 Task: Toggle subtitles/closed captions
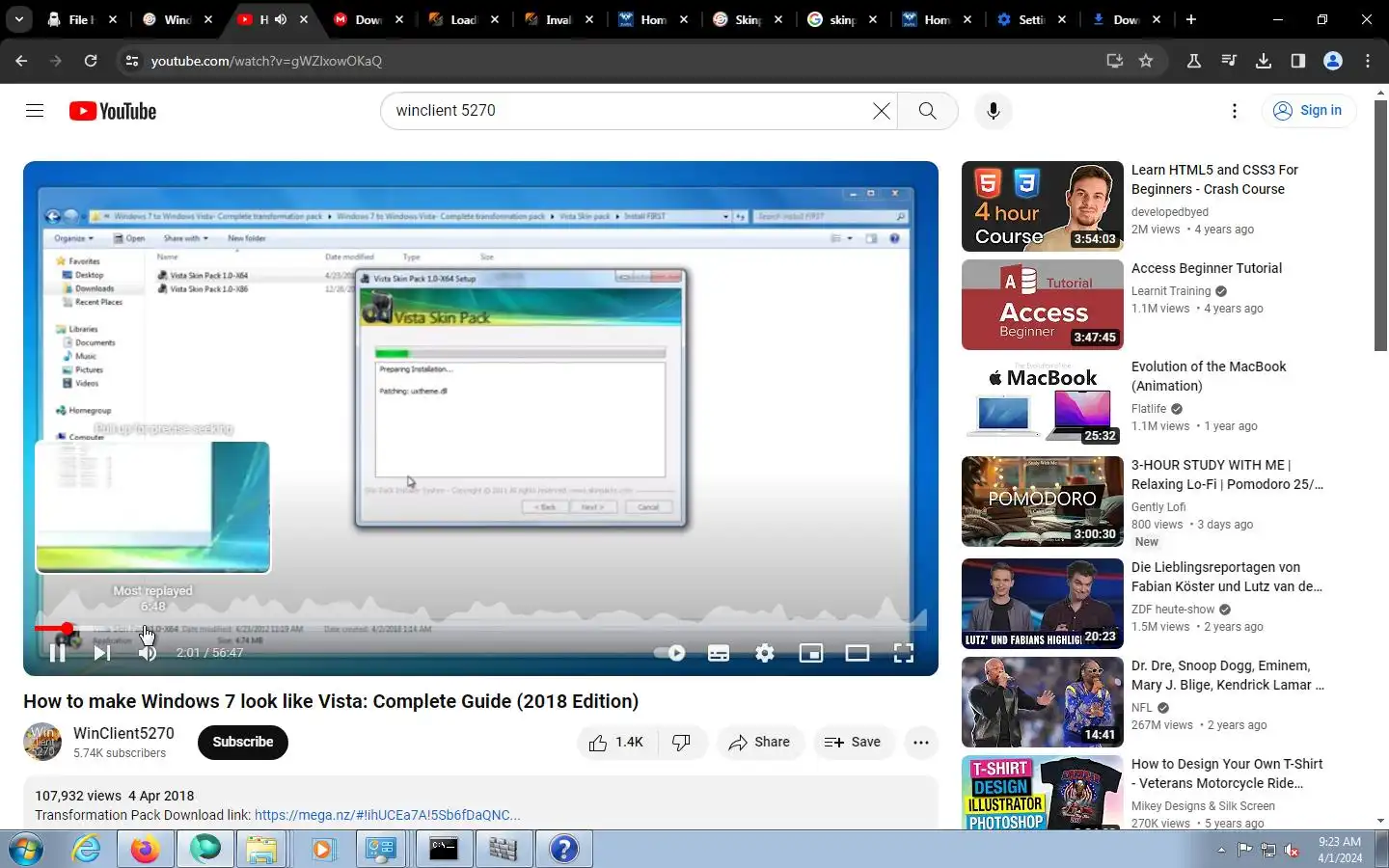719,653
